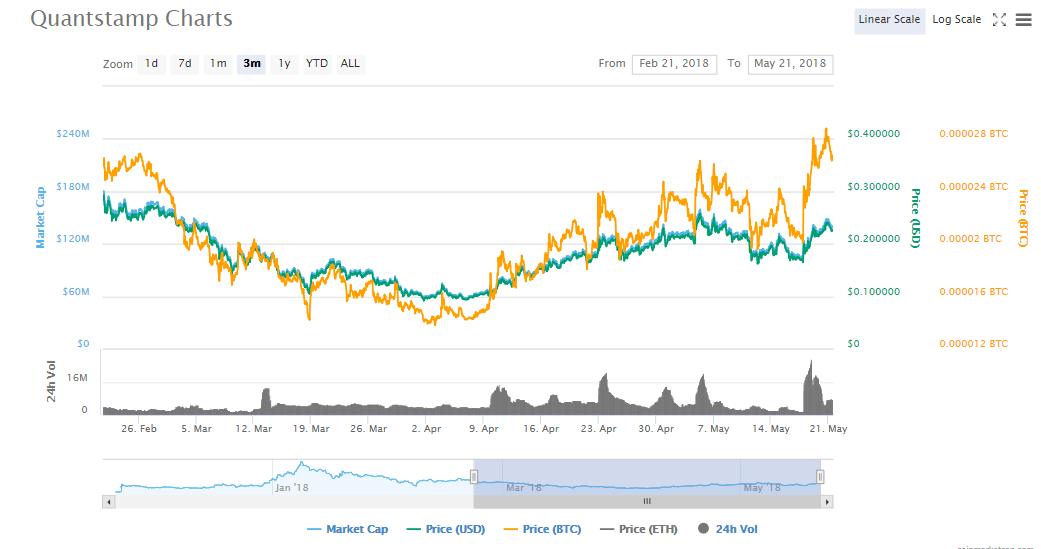The image size is (1041, 549).
Task: Switch to Linear Scale
Action: click(x=889, y=20)
